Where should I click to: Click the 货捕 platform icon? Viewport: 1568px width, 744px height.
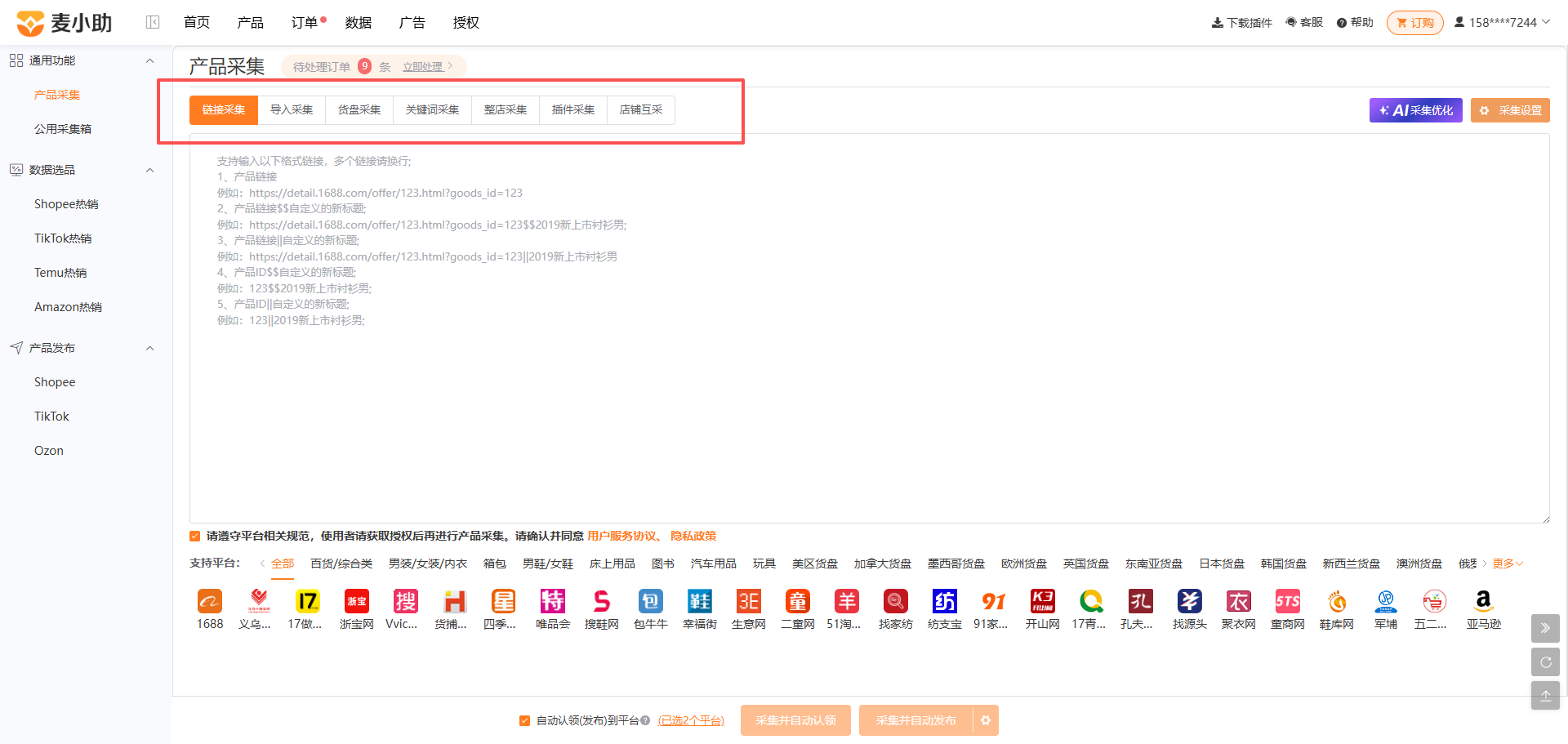455,602
